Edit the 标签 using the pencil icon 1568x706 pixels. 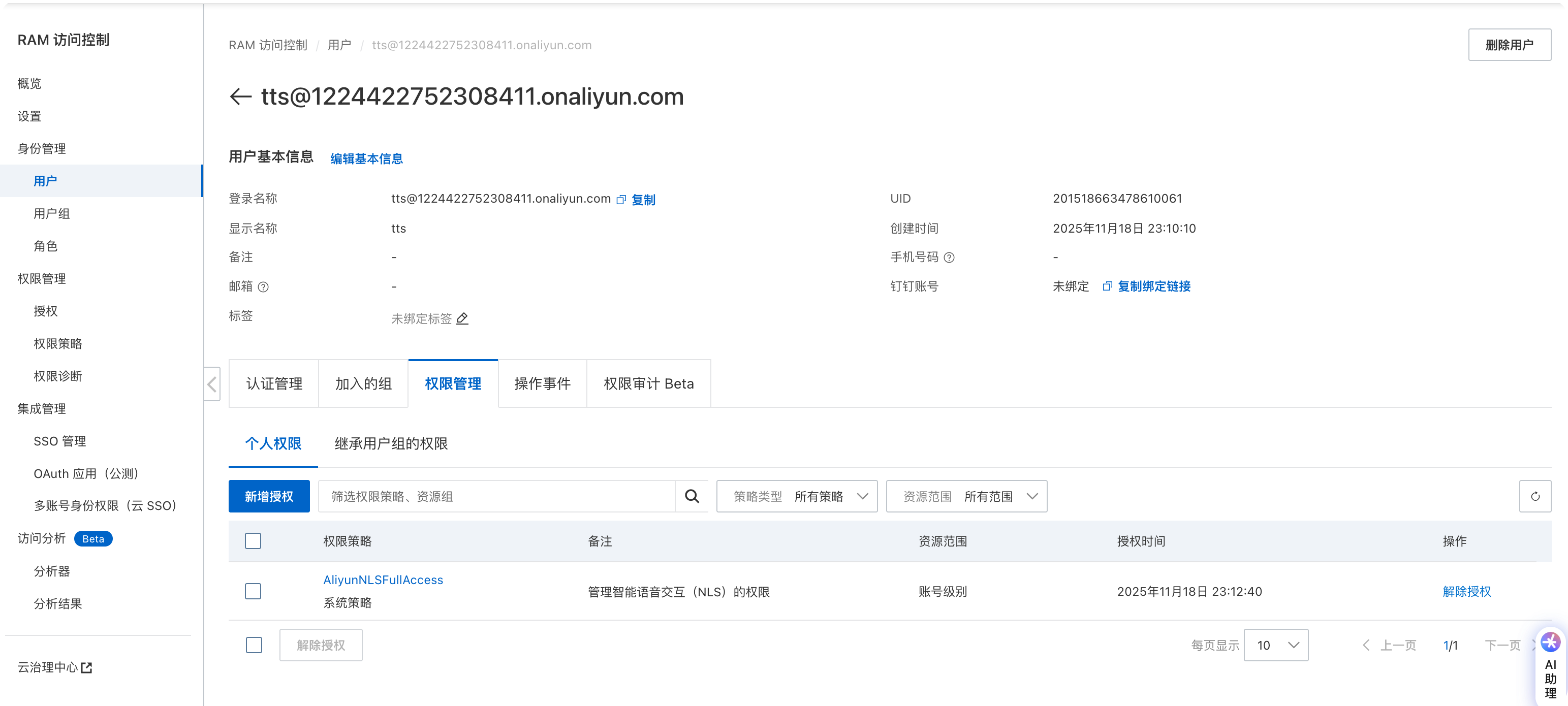point(462,318)
